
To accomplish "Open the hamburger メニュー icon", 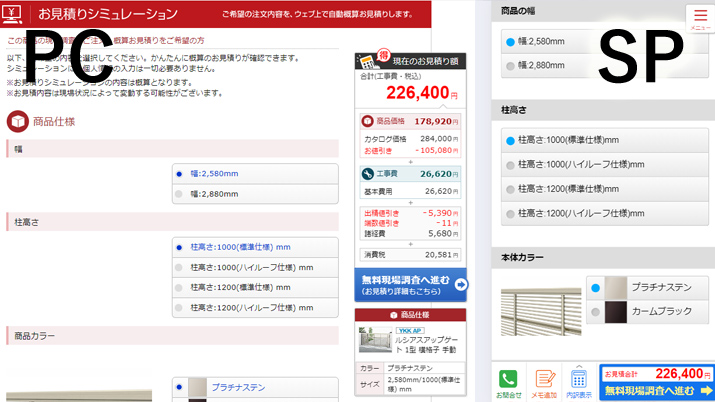I will (699, 19).
